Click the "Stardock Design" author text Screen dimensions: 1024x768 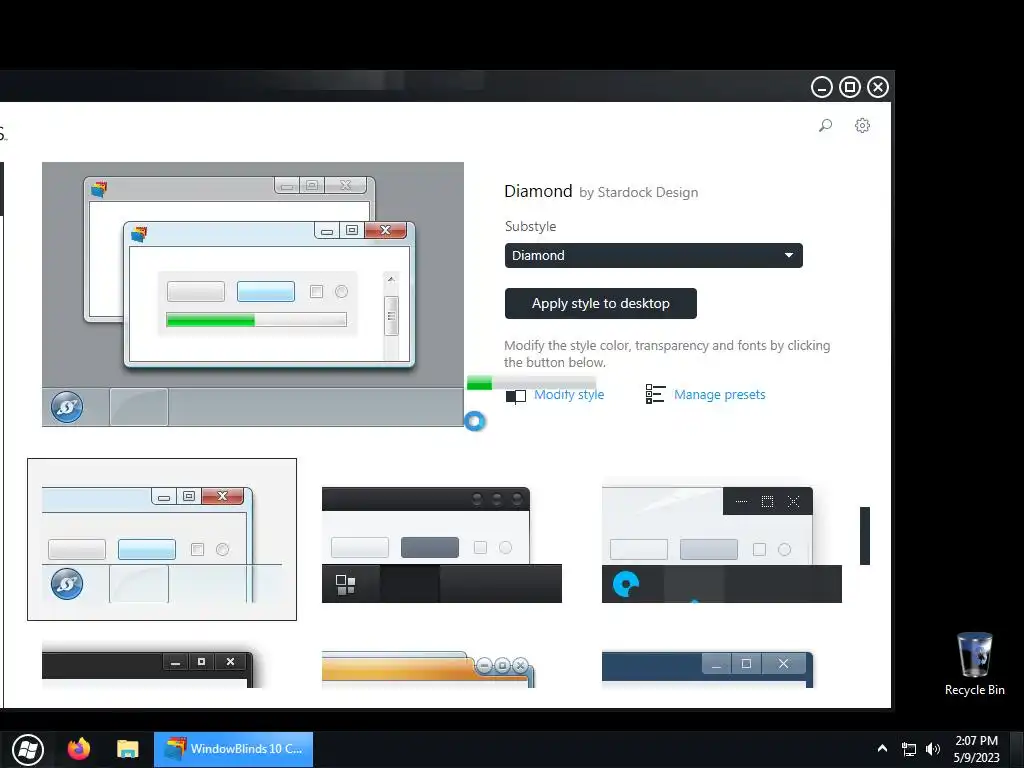pos(648,193)
